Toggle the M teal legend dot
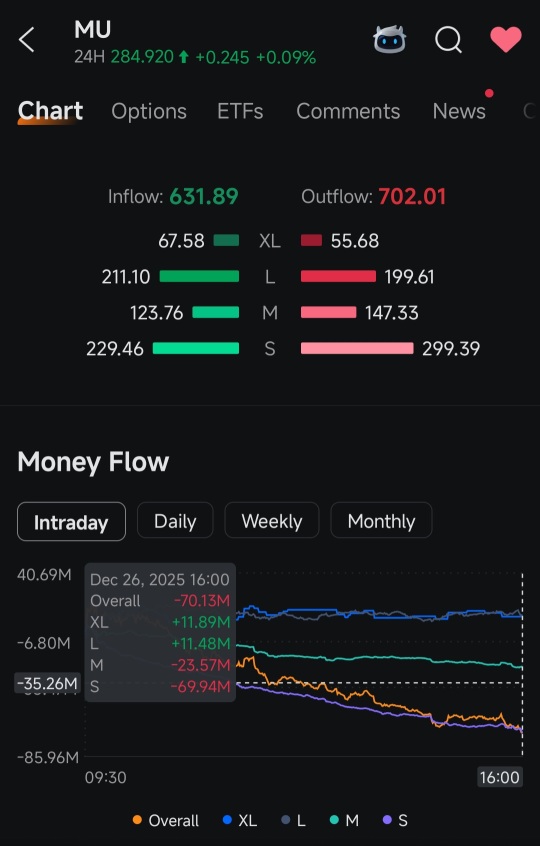Viewport: 540px width, 846px height. tap(334, 820)
